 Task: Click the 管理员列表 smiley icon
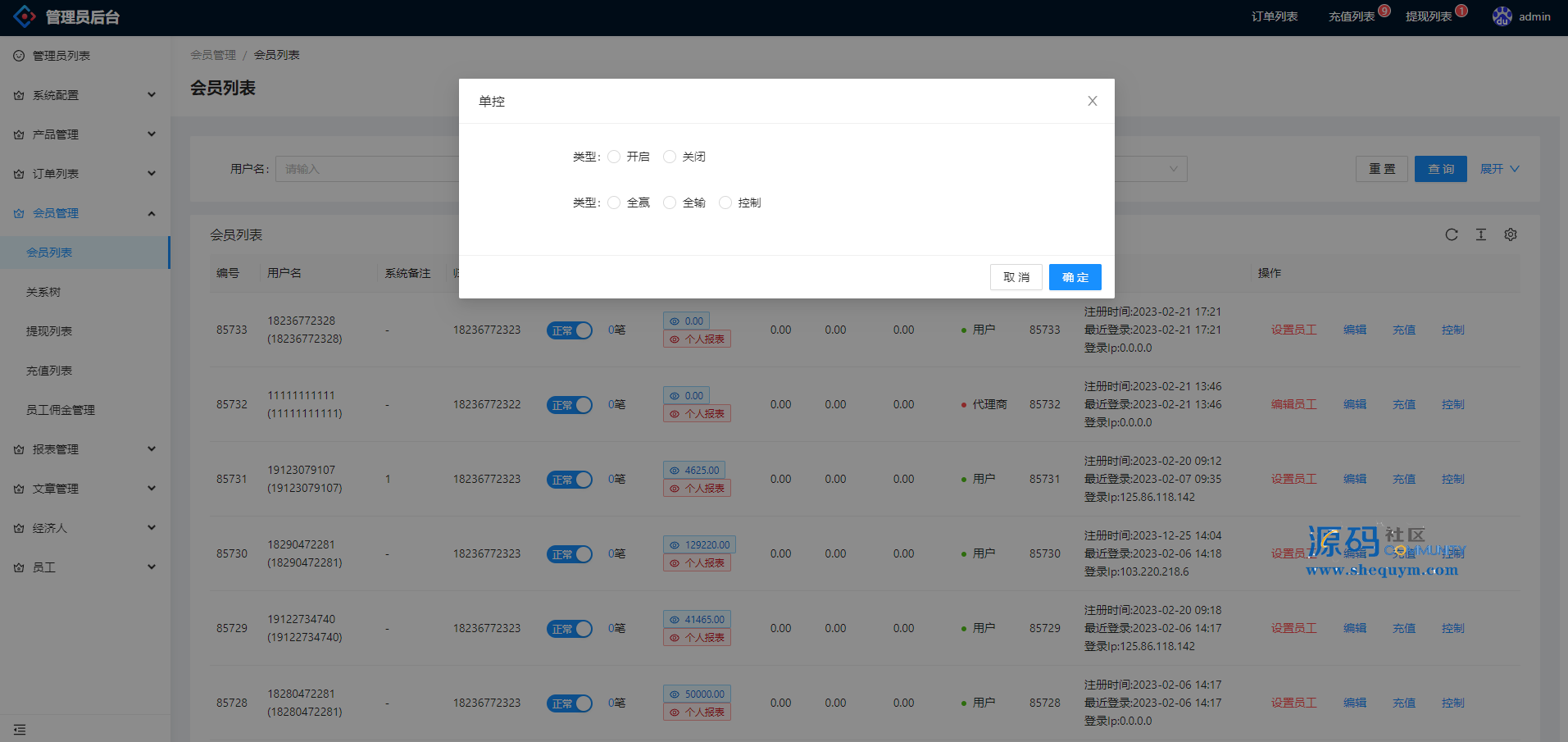click(x=19, y=56)
